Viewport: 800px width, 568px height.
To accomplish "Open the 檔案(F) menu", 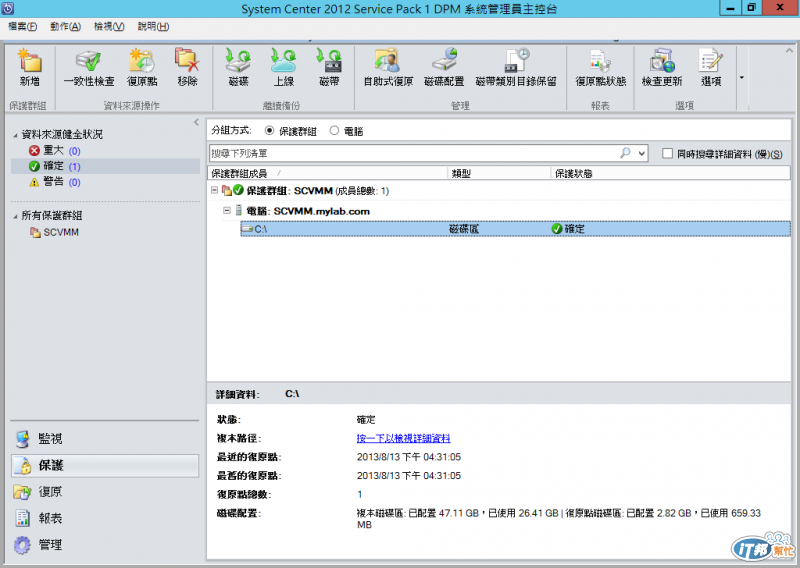I will coord(22,27).
